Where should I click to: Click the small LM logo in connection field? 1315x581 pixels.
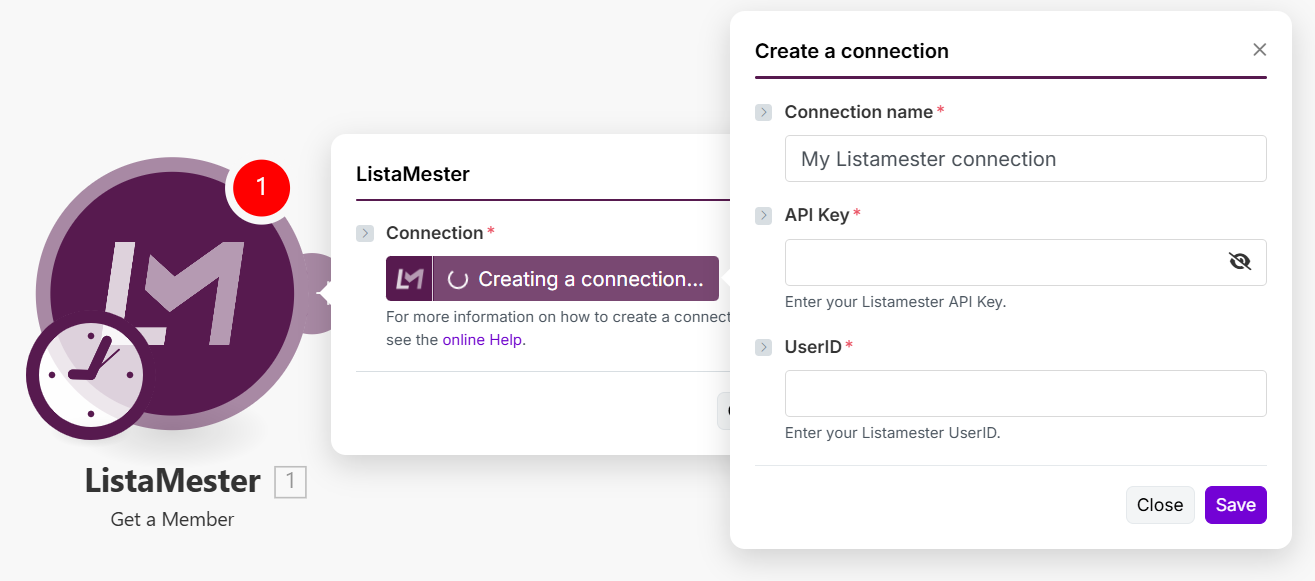(410, 279)
